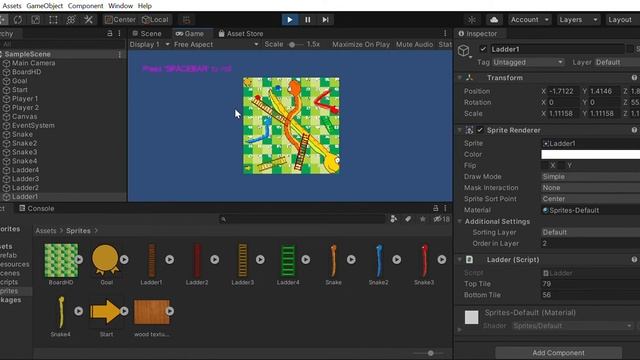Toggle Maximize On Play
Image resolution: width=640 pixels, height=360 pixels.
(361, 44)
